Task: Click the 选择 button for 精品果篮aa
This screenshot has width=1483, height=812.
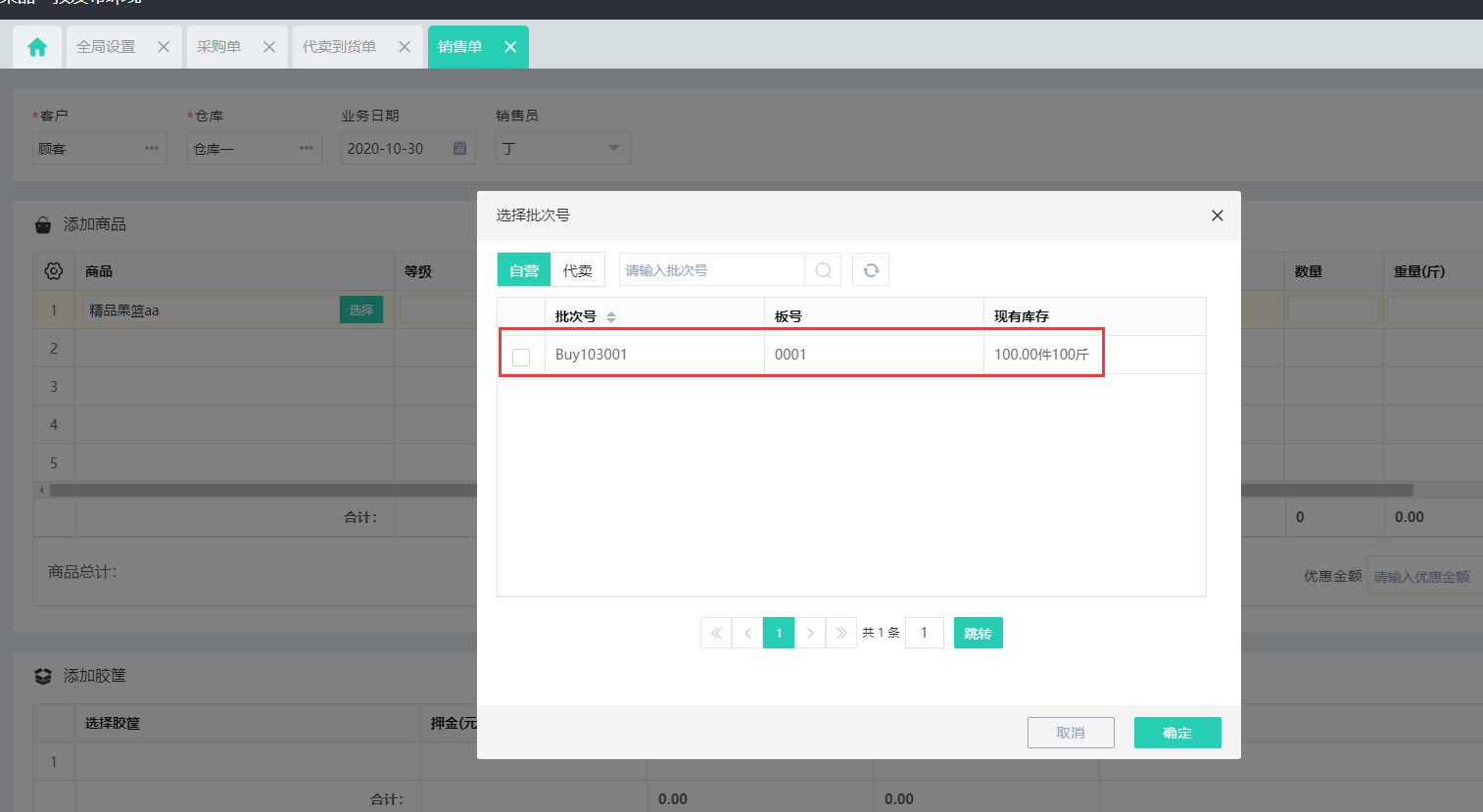Action: click(x=361, y=310)
